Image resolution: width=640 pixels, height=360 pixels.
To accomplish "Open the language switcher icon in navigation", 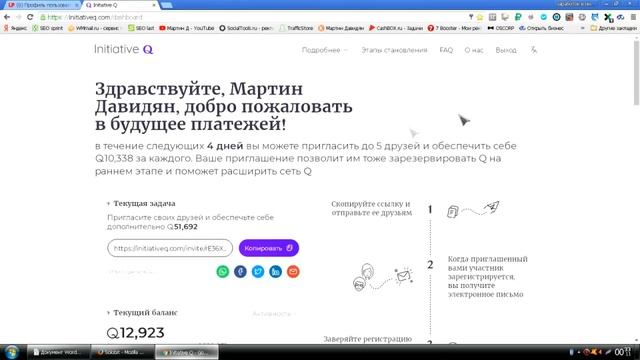I will (x=533, y=50).
